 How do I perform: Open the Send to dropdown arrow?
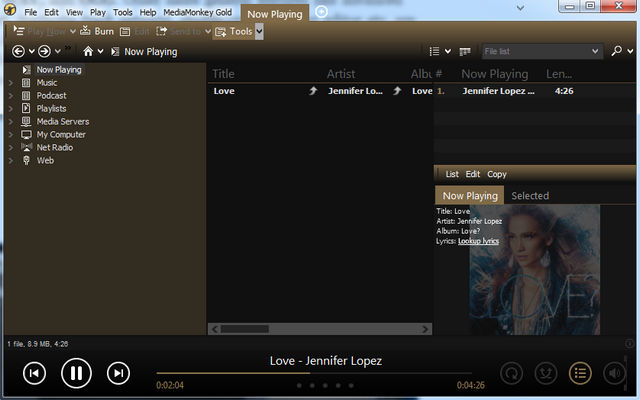(208, 31)
